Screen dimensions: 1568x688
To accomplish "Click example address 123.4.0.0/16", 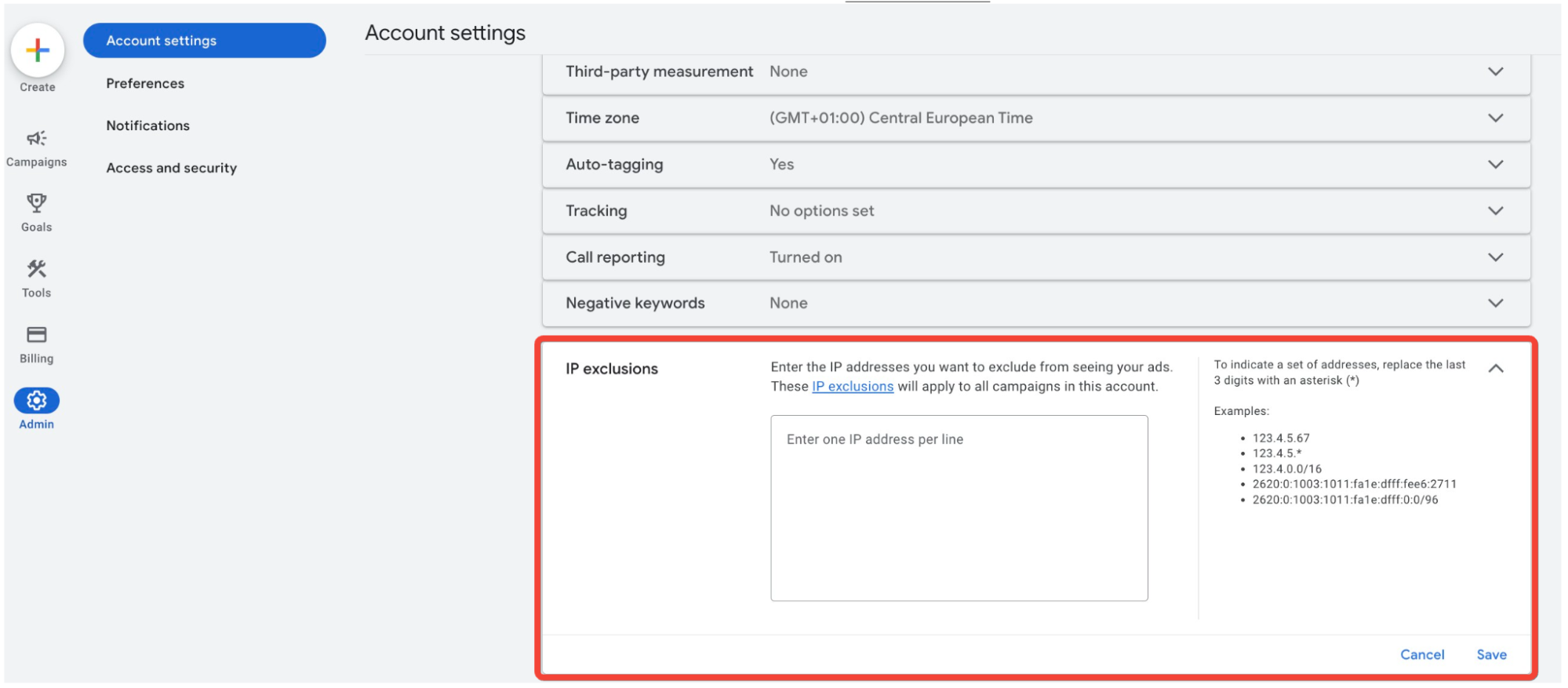I will click(1287, 468).
